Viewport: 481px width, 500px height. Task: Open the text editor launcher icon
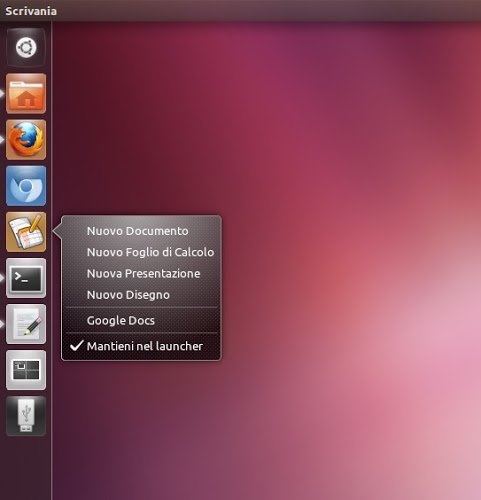(26, 324)
